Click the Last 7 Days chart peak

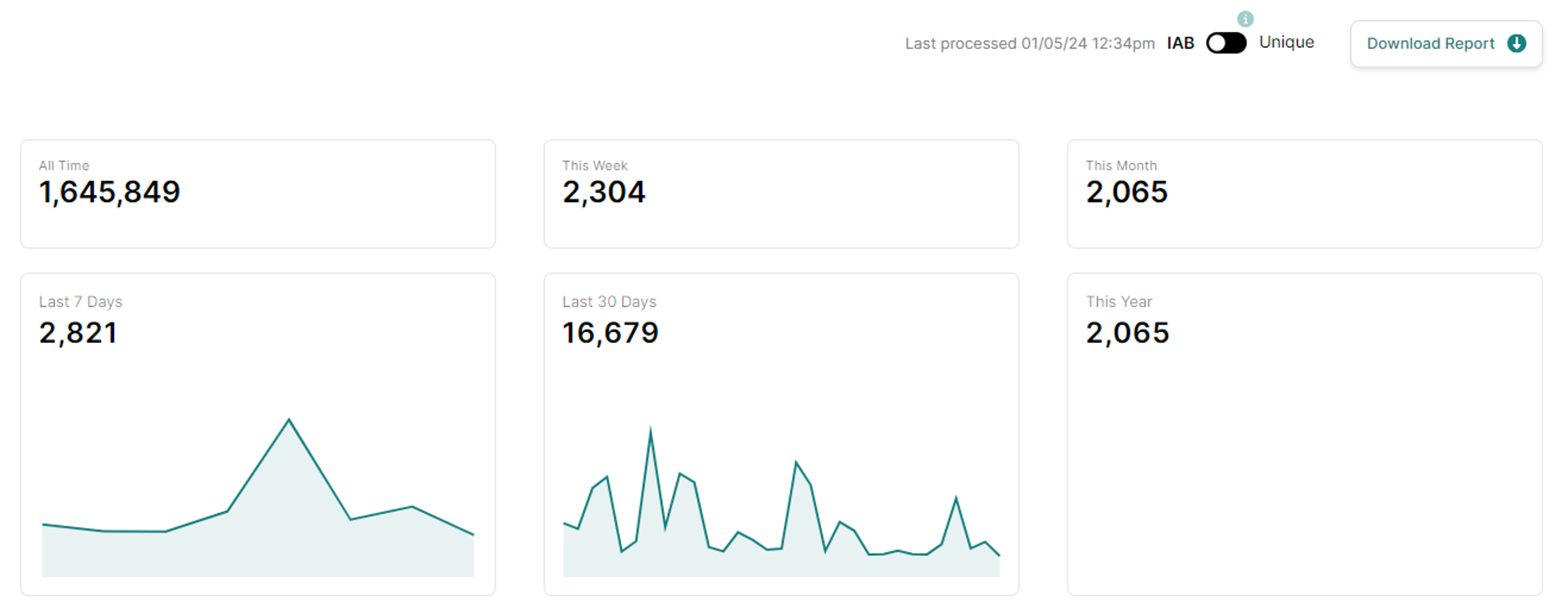[289, 420]
